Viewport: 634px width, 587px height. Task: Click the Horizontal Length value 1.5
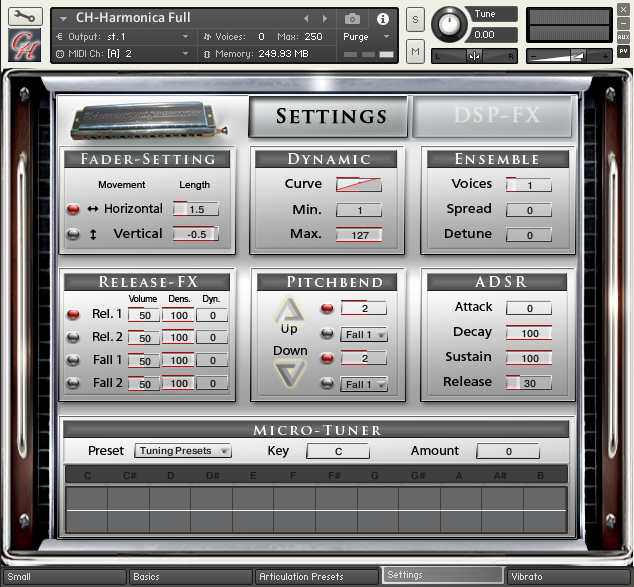[x=196, y=209]
